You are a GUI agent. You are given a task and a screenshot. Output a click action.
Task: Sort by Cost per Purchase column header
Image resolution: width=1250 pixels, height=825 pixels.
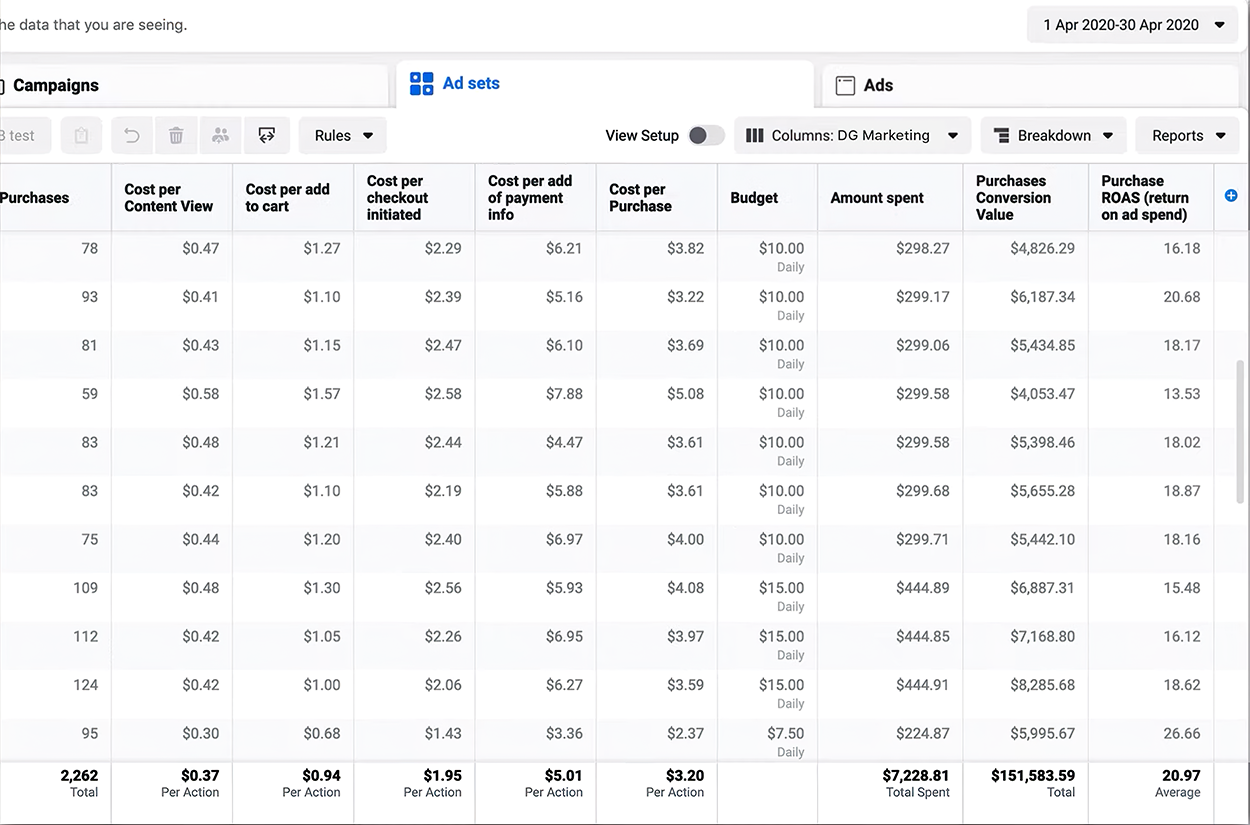640,198
